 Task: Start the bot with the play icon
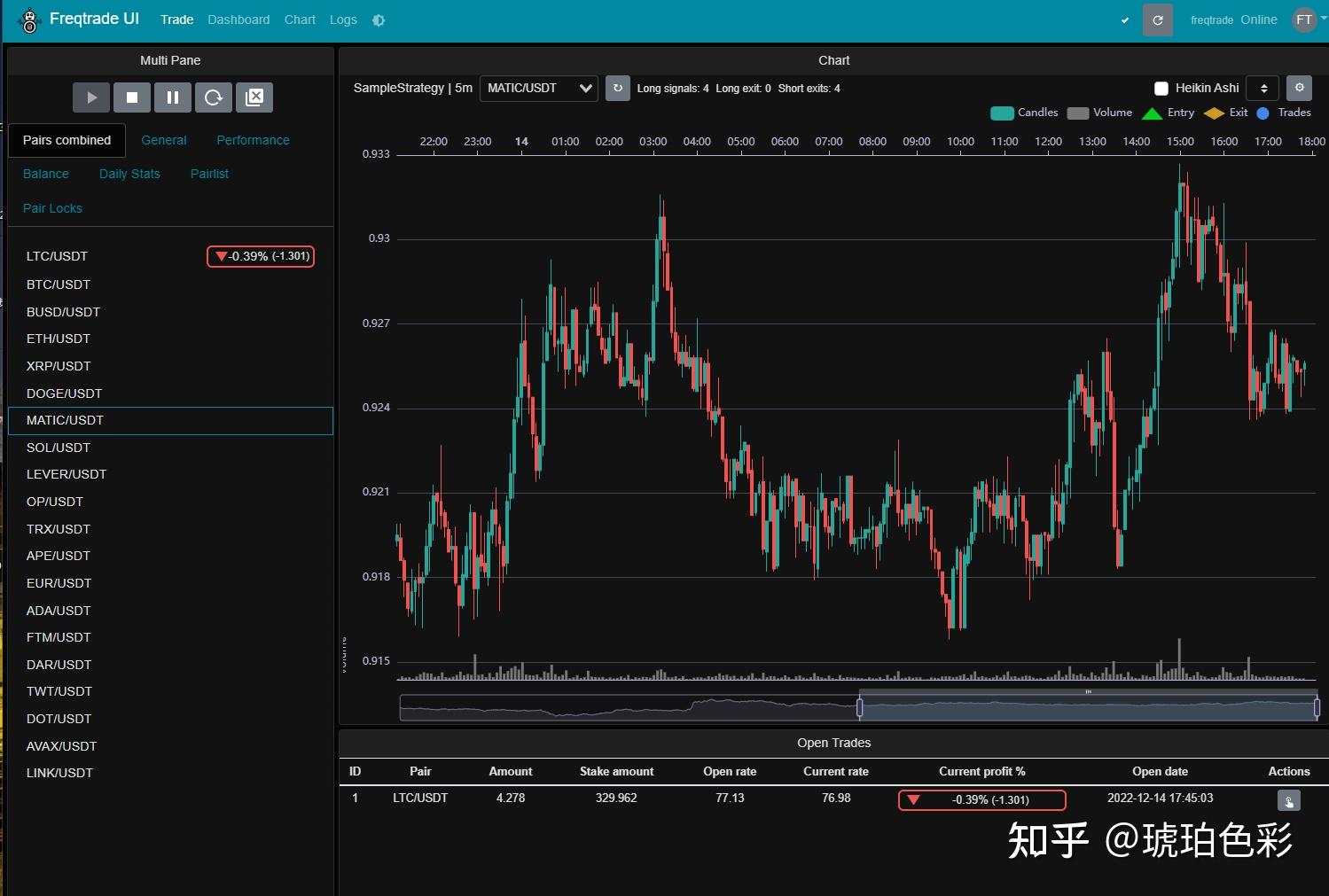(90, 97)
